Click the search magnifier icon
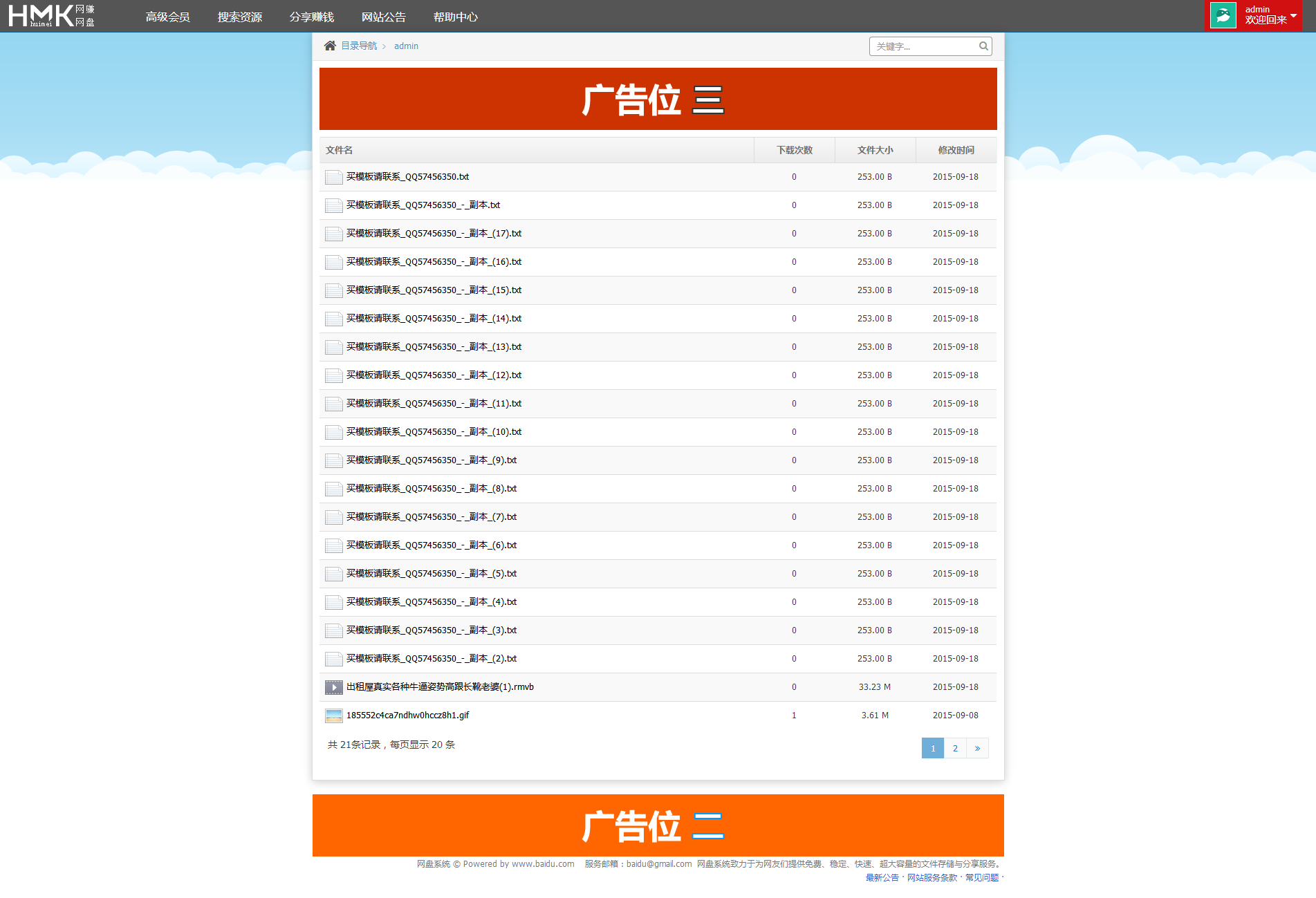 tap(983, 46)
